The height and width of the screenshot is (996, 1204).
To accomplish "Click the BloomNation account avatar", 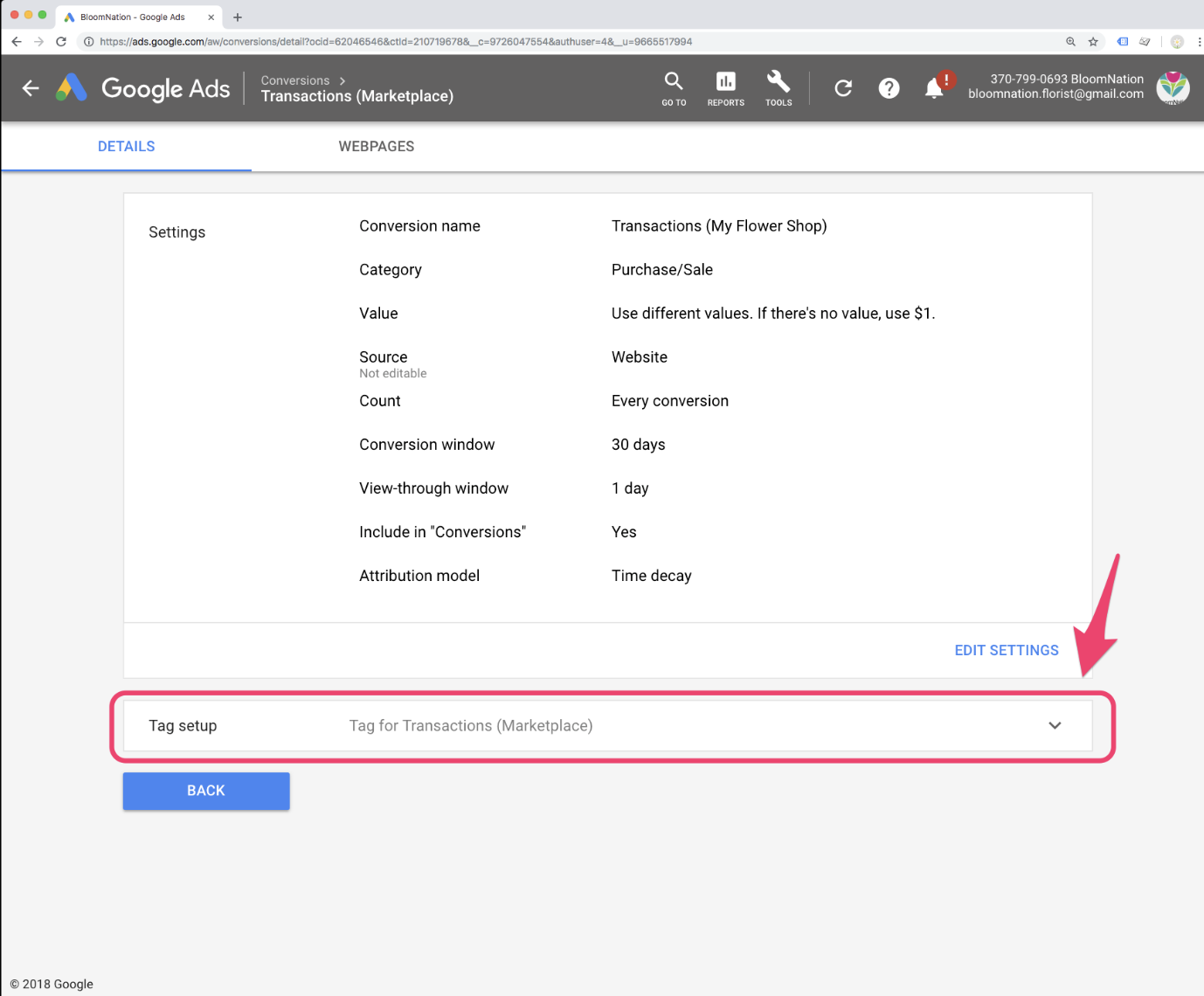I will [x=1173, y=87].
